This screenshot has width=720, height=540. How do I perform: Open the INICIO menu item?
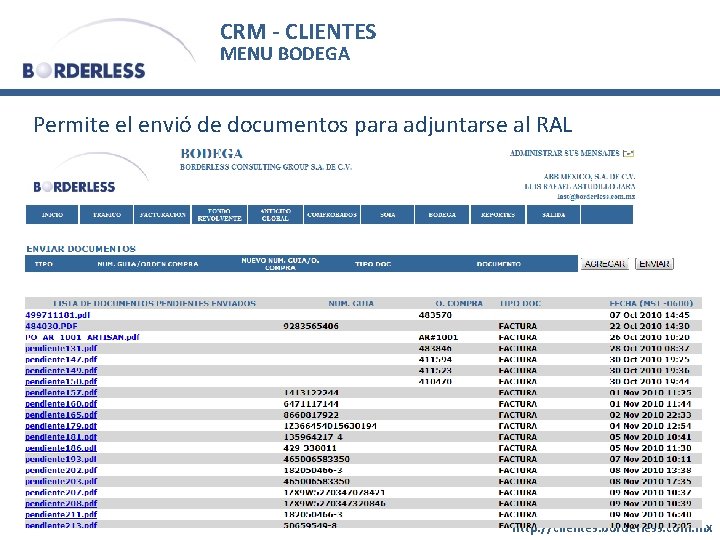(x=52, y=214)
